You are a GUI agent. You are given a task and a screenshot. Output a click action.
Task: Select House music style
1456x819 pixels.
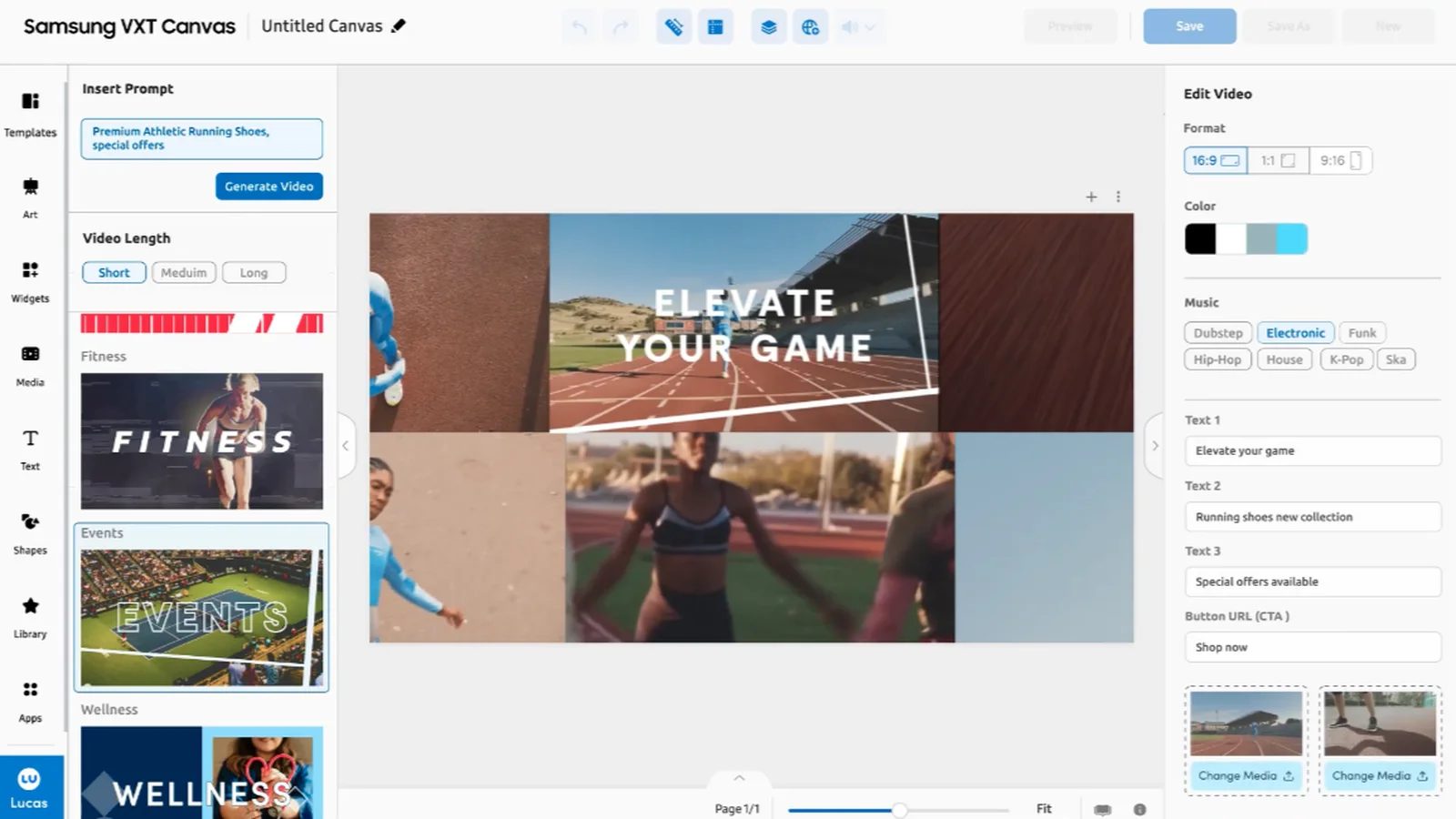(1285, 359)
